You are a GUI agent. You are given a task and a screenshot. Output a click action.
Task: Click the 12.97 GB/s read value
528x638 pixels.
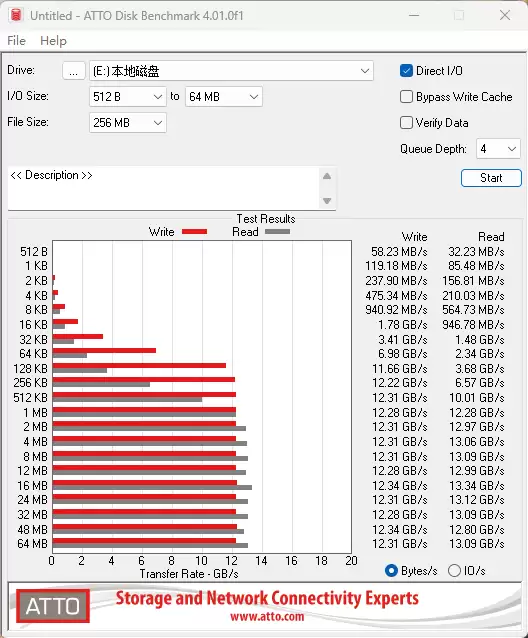point(477,427)
